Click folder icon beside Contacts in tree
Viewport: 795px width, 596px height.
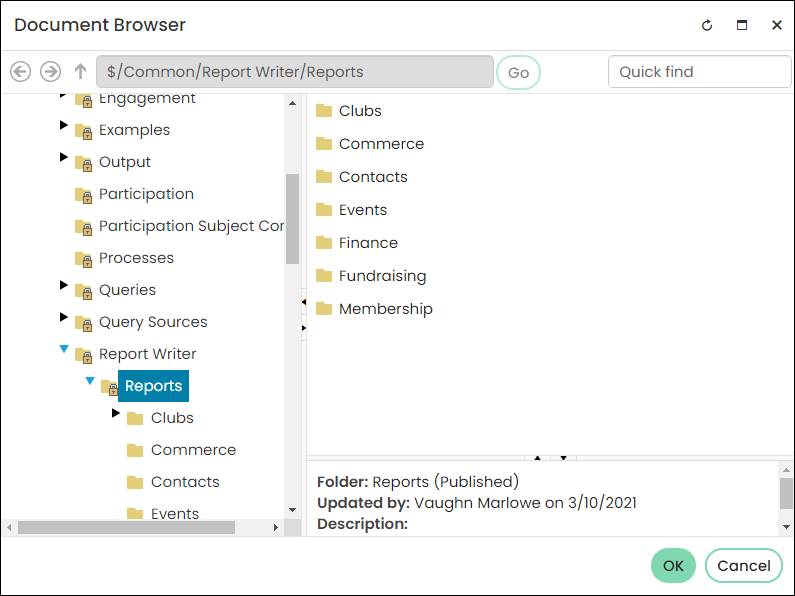(135, 482)
